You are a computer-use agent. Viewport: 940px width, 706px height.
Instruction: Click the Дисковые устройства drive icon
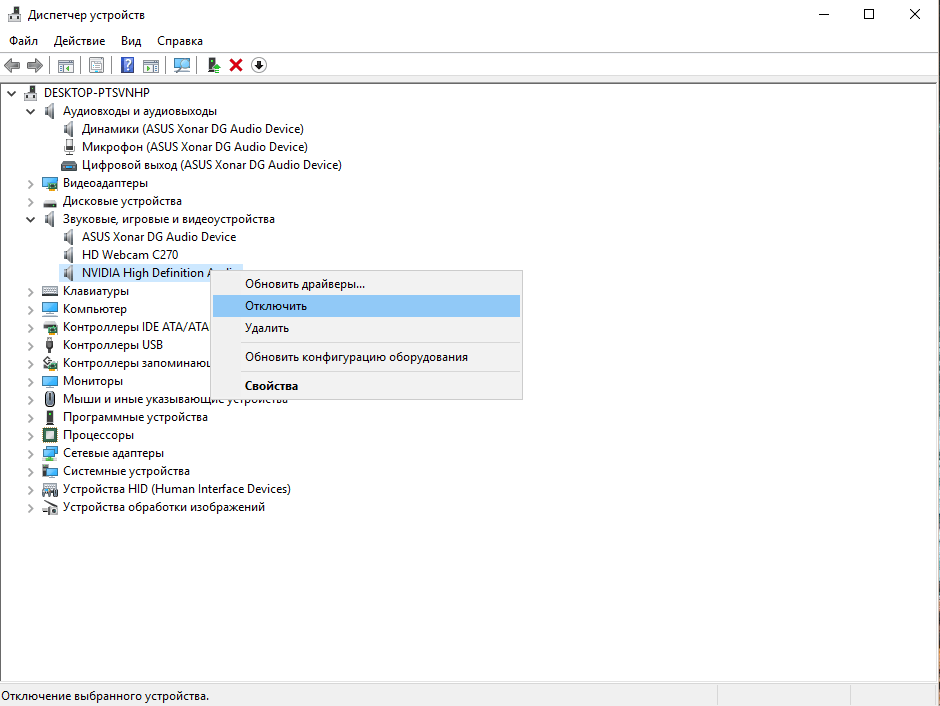[x=50, y=203]
